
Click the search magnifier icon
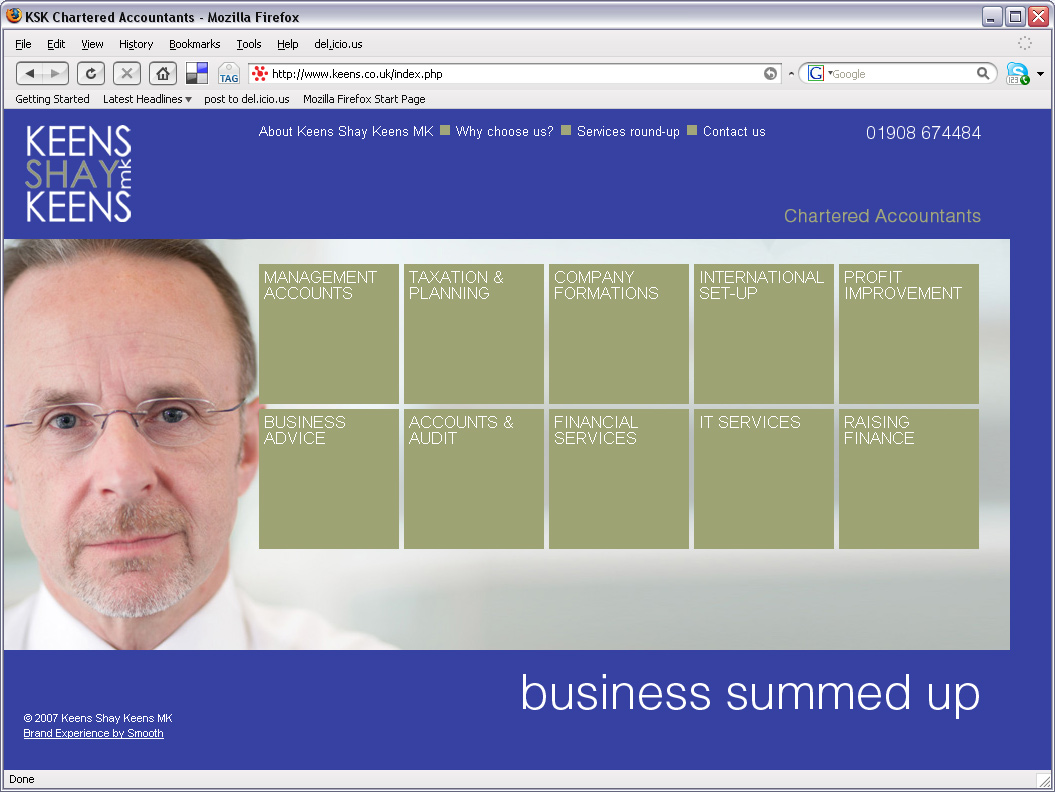(983, 73)
